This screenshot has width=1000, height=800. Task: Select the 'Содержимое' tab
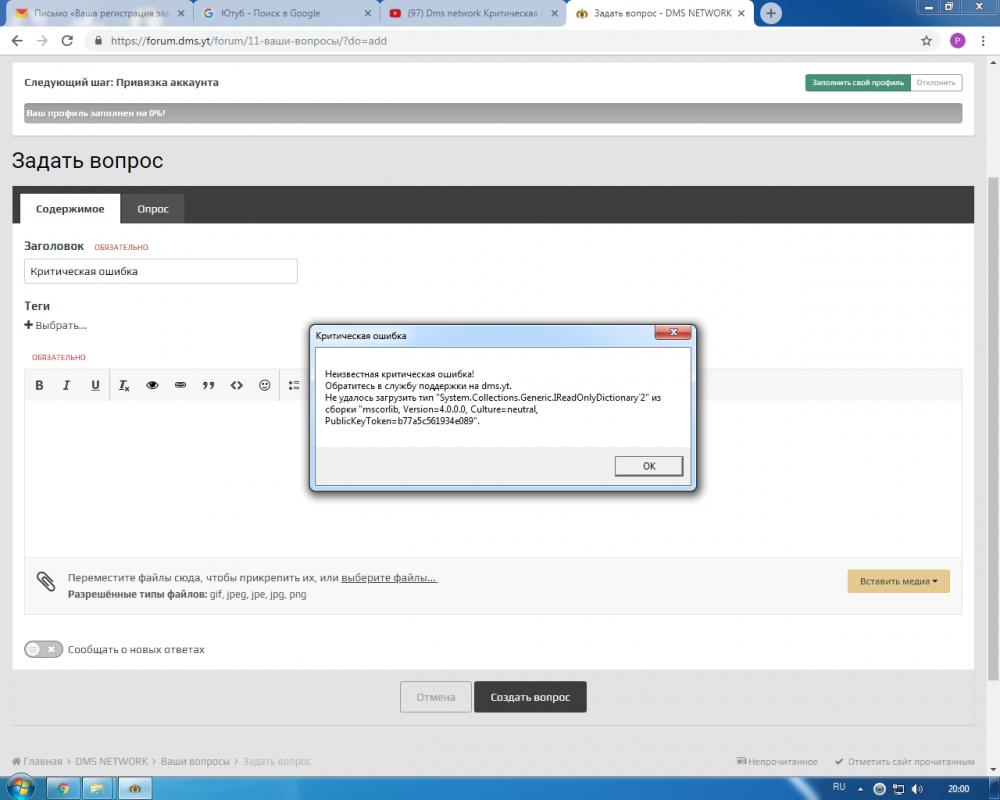coord(70,209)
